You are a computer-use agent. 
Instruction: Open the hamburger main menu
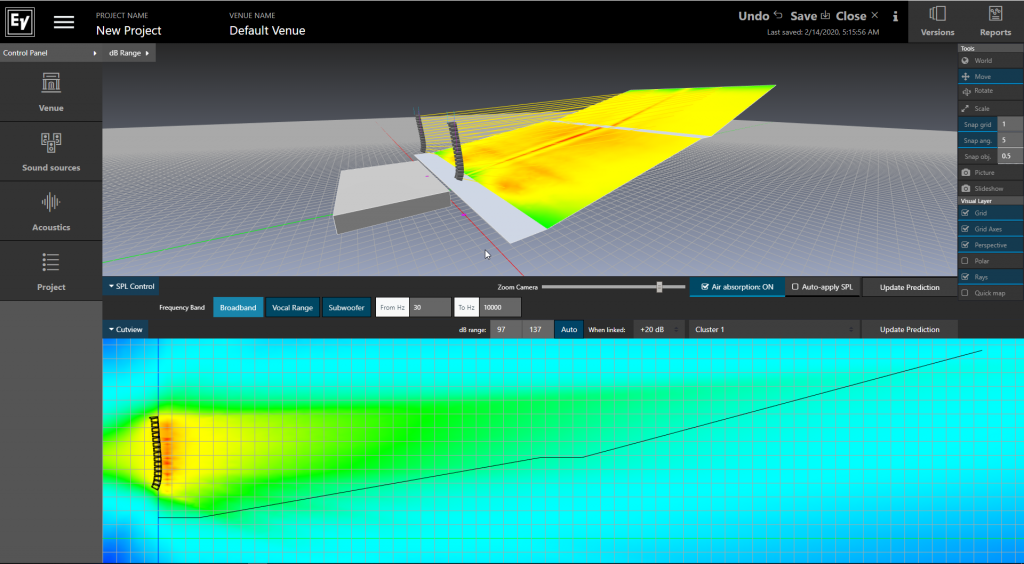[x=64, y=22]
